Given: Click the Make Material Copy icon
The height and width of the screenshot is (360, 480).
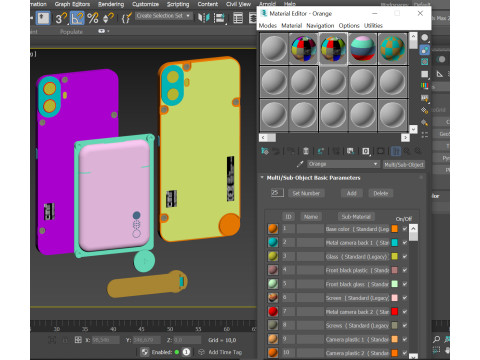Looking at the screenshot, I should pos(320,151).
